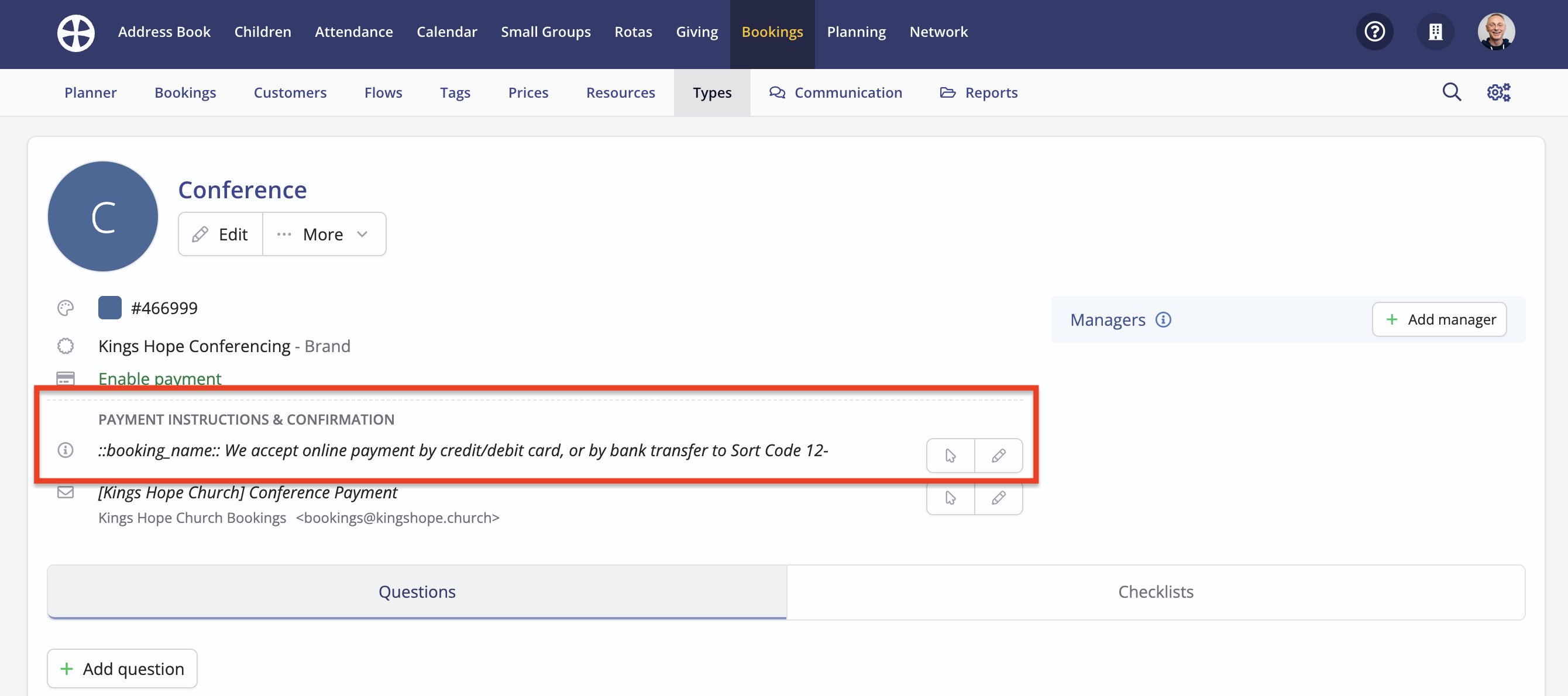Open the user profile avatar
1568x696 pixels.
click(1495, 32)
